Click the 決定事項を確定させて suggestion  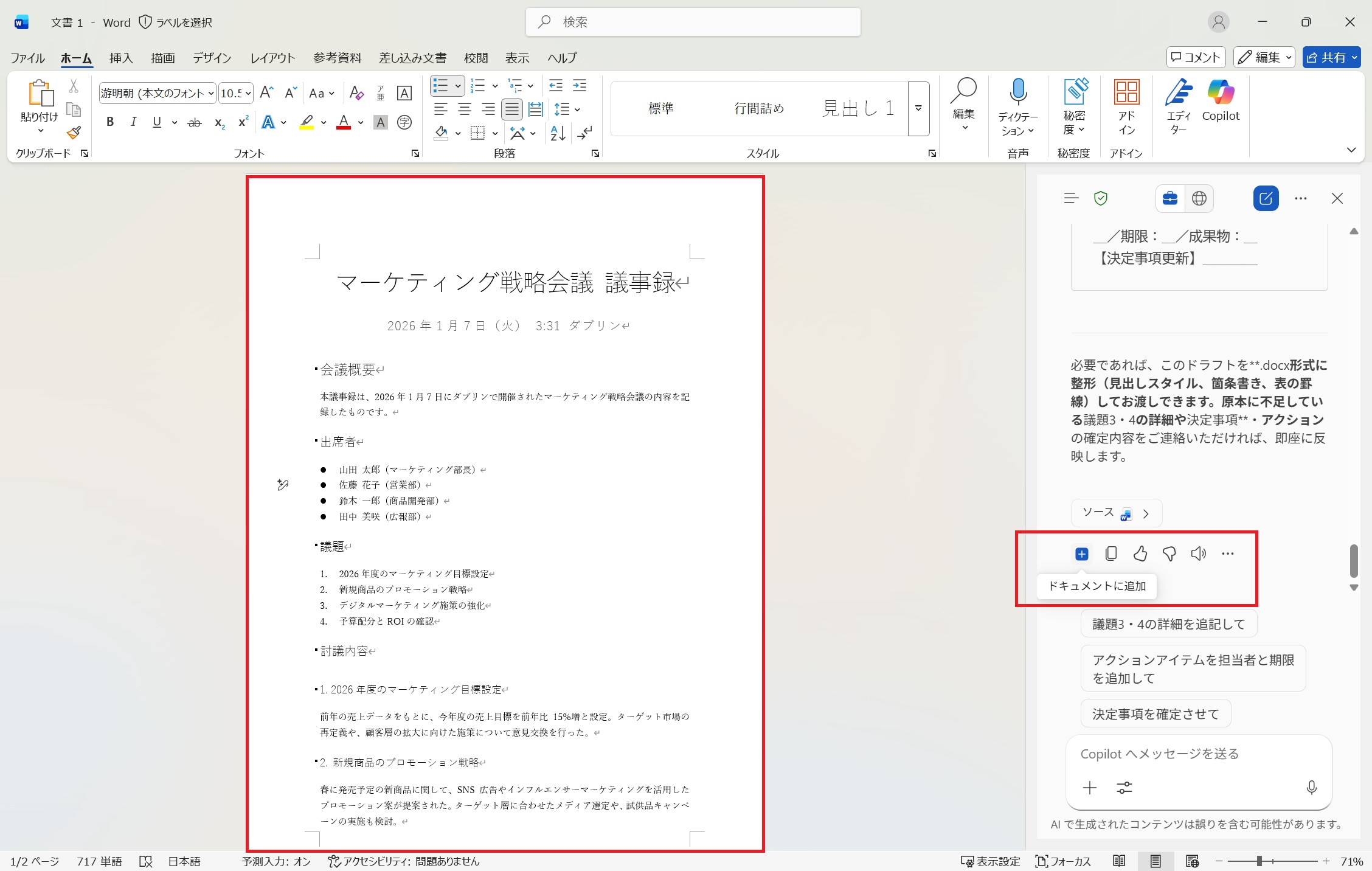[x=1155, y=713]
